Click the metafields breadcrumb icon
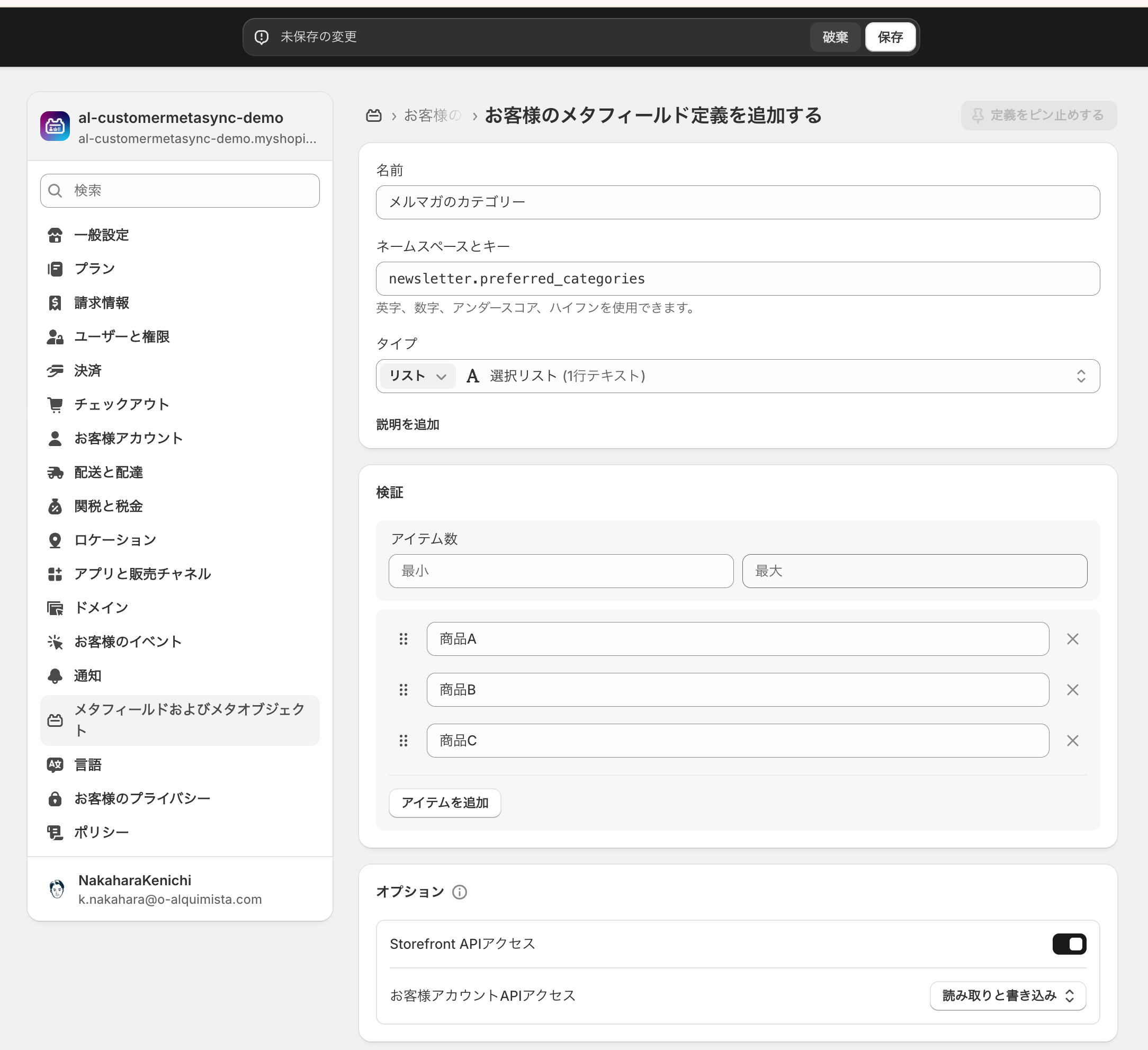 [373, 115]
